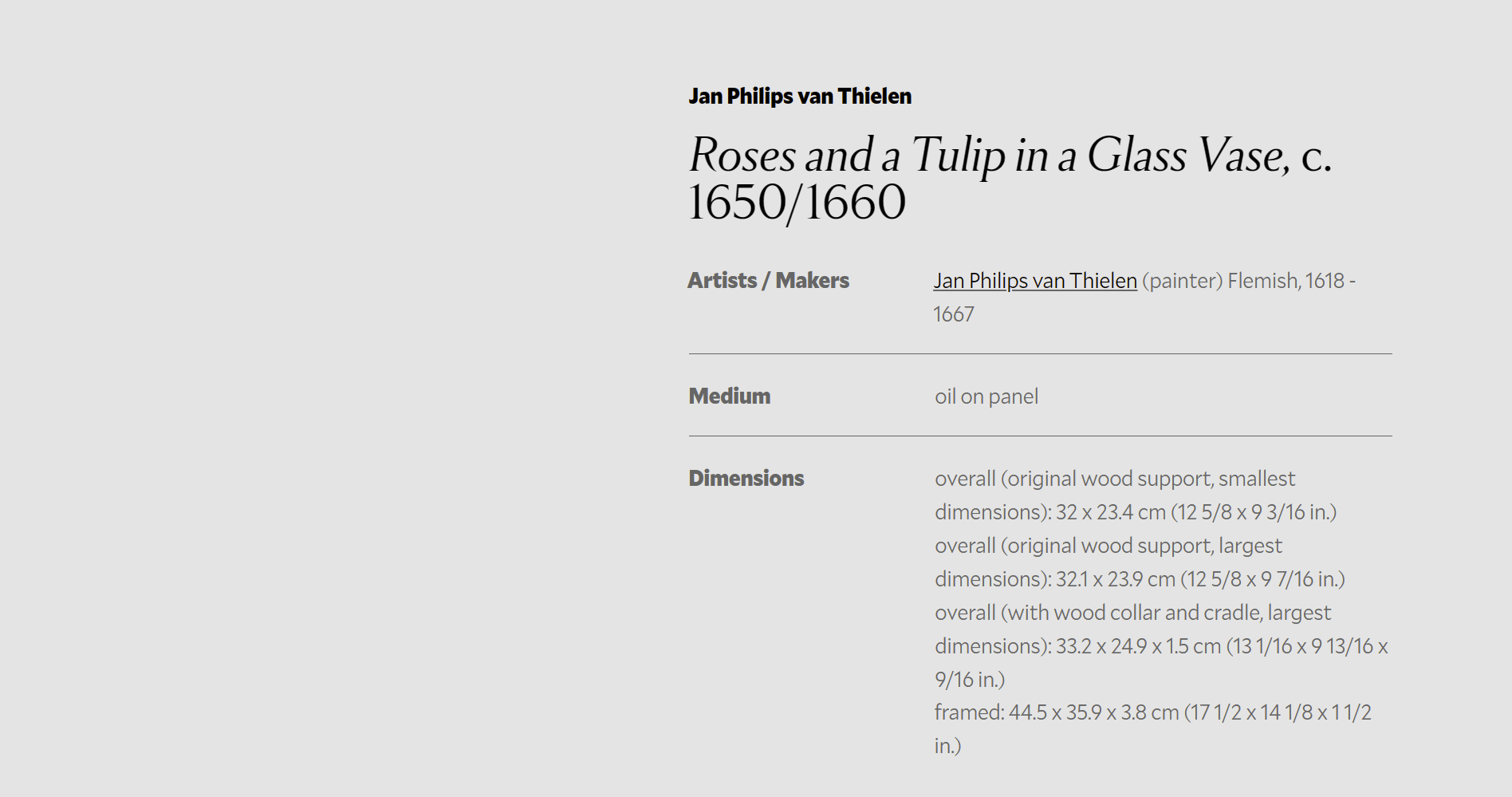Click the 1667 year under the artist link

954,314
